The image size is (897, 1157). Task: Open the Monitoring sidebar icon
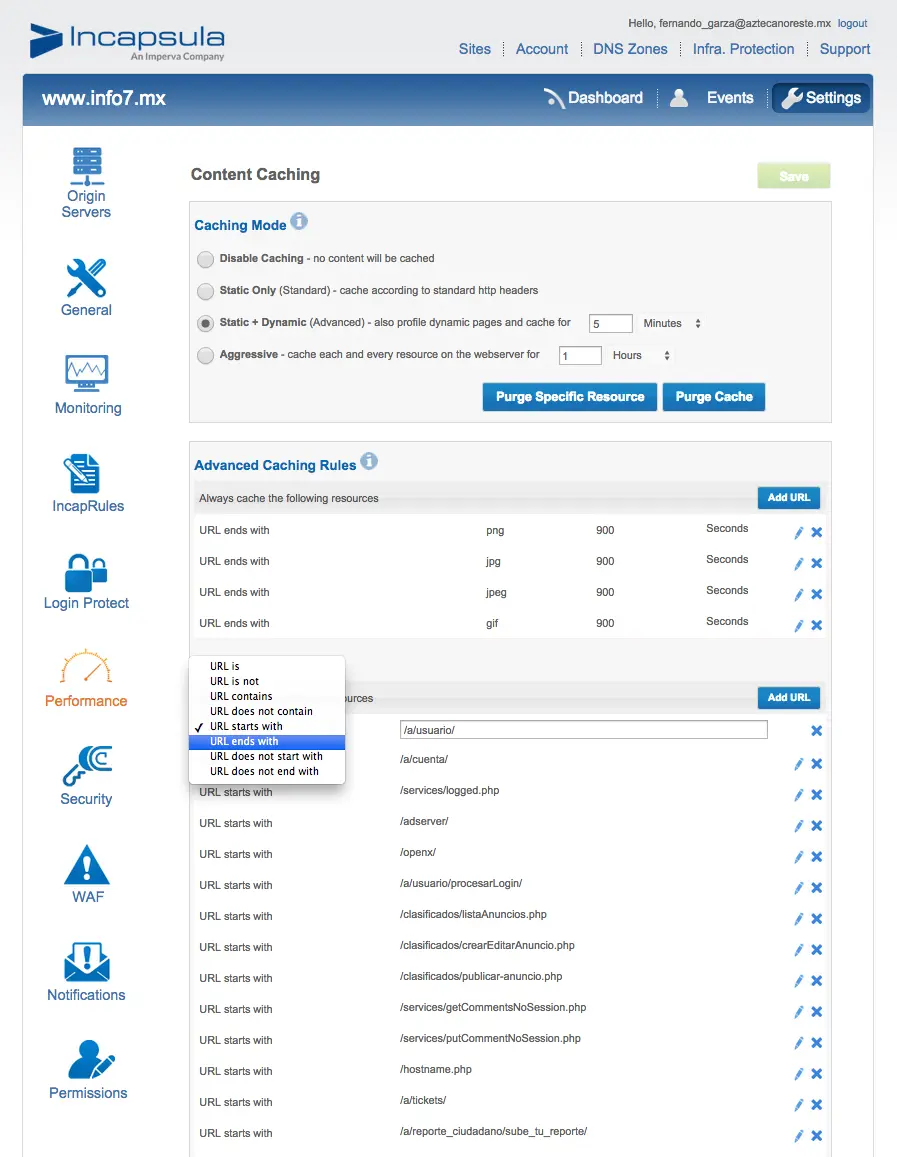click(87, 373)
